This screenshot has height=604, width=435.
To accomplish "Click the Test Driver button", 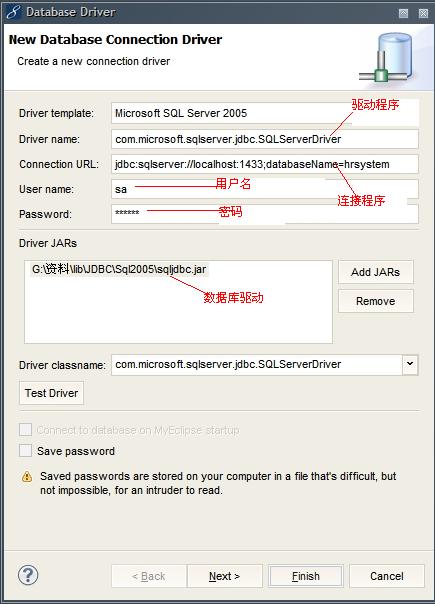I will pos(51,393).
